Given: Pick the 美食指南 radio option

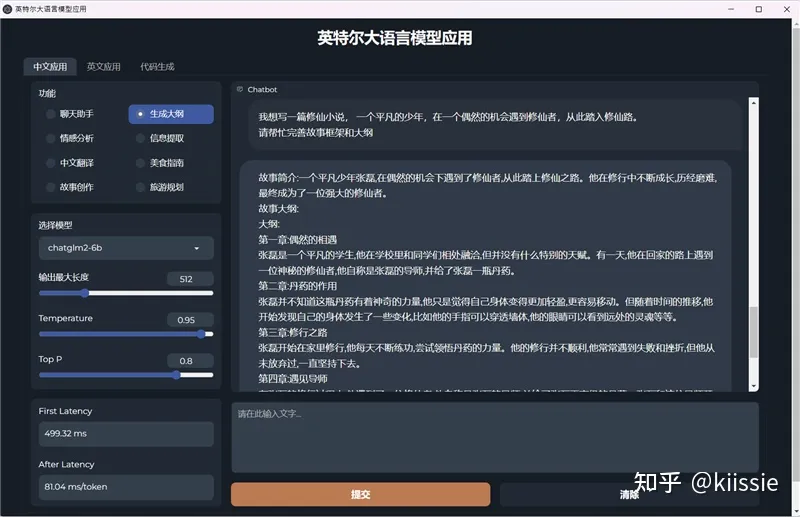Looking at the screenshot, I should click(160, 163).
